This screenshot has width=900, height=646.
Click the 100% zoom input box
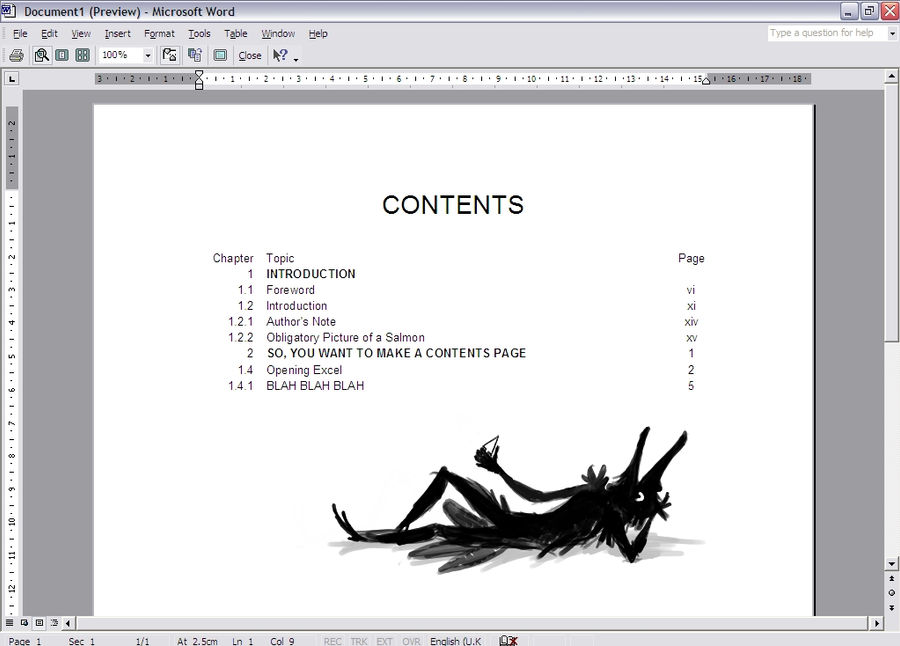[x=120, y=55]
